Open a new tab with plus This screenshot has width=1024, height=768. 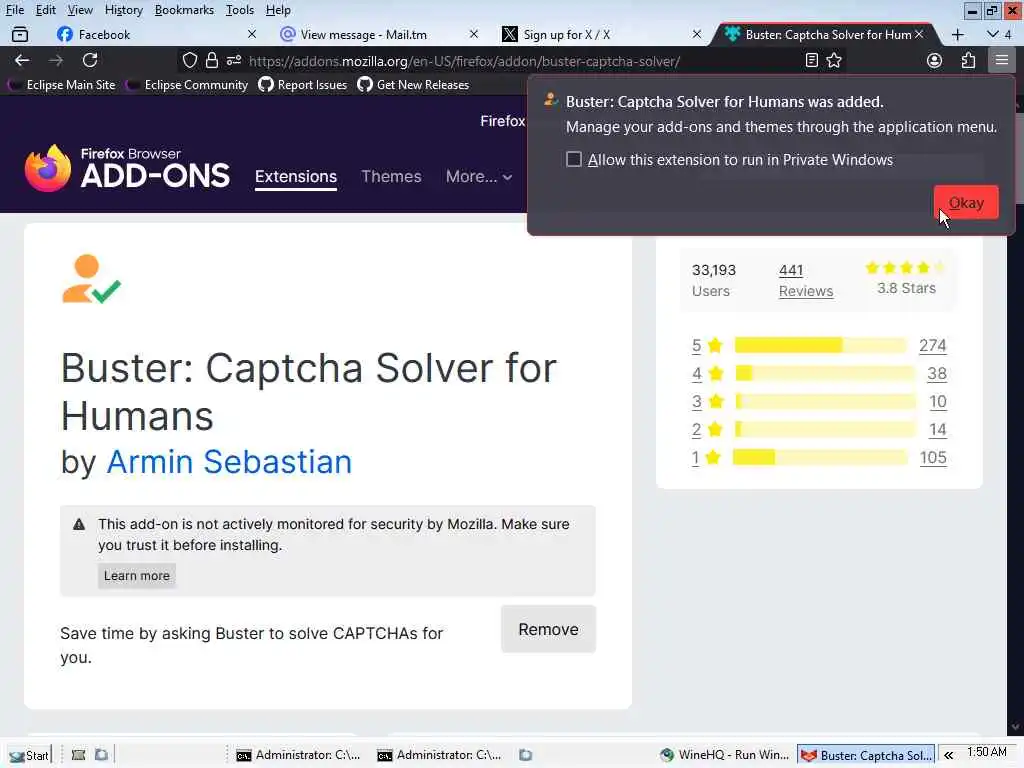click(957, 35)
